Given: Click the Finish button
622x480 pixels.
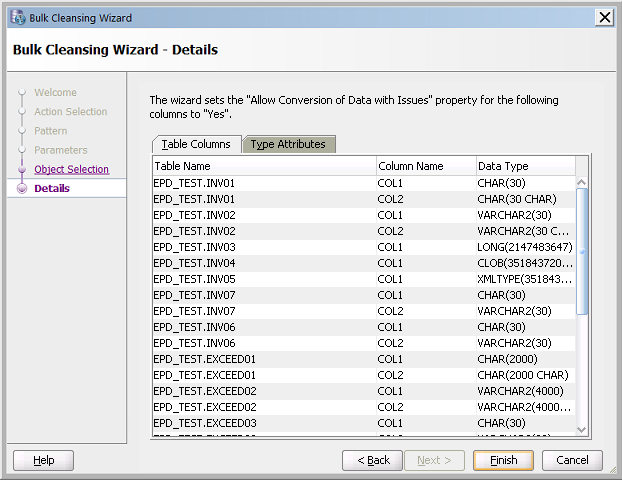Looking at the screenshot, I should [503, 460].
